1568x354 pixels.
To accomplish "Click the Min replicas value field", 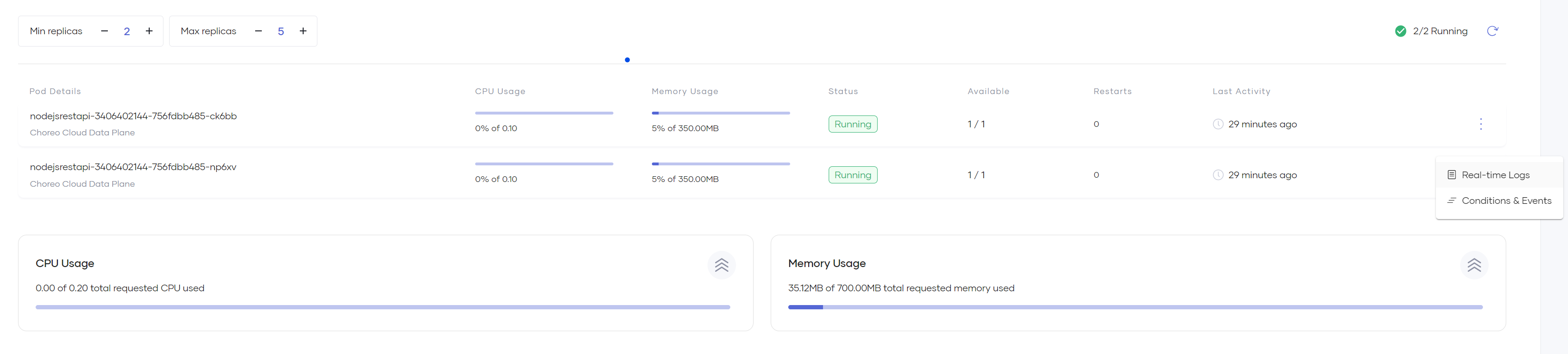I will pos(126,31).
